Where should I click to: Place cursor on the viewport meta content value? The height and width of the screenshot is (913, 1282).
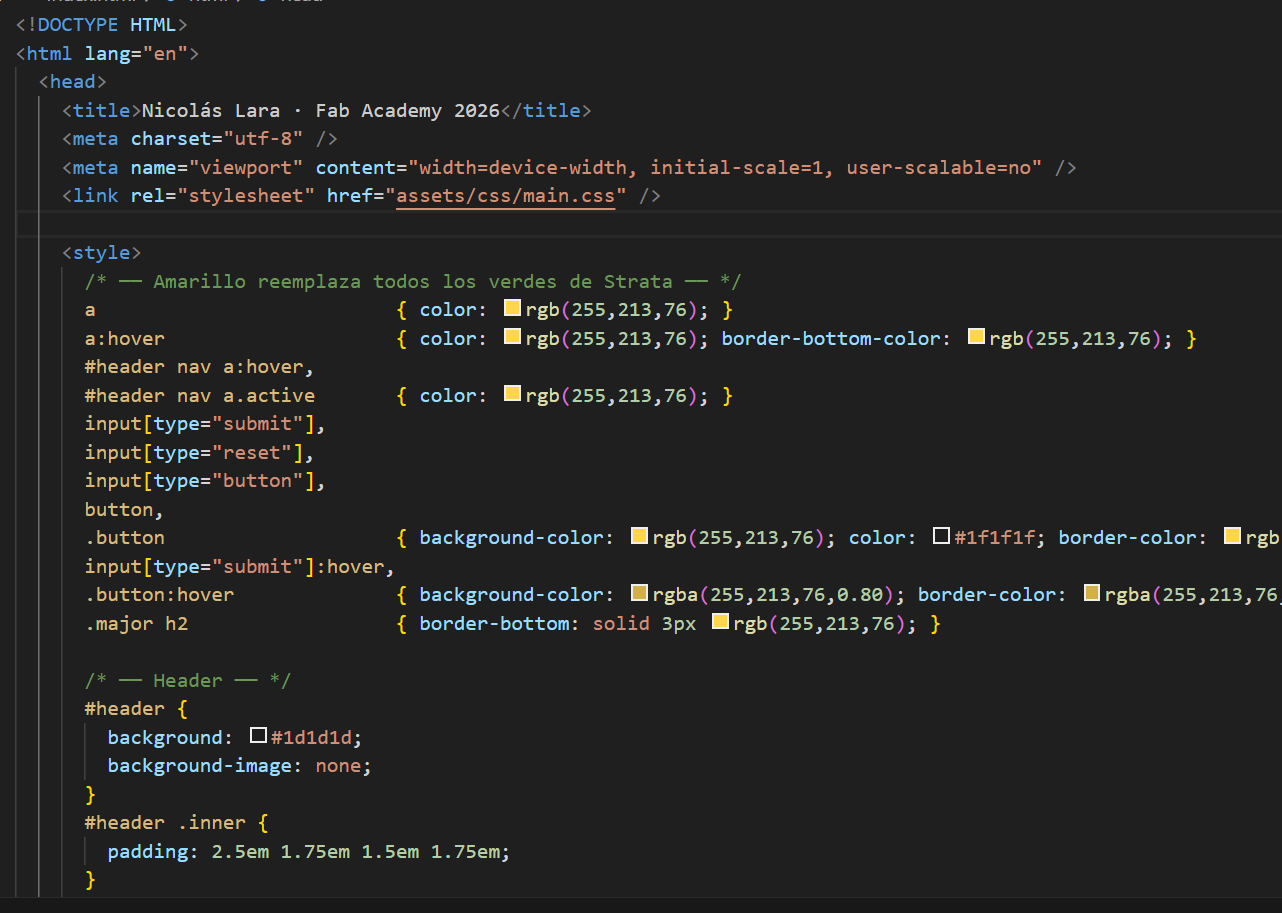click(730, 168)
